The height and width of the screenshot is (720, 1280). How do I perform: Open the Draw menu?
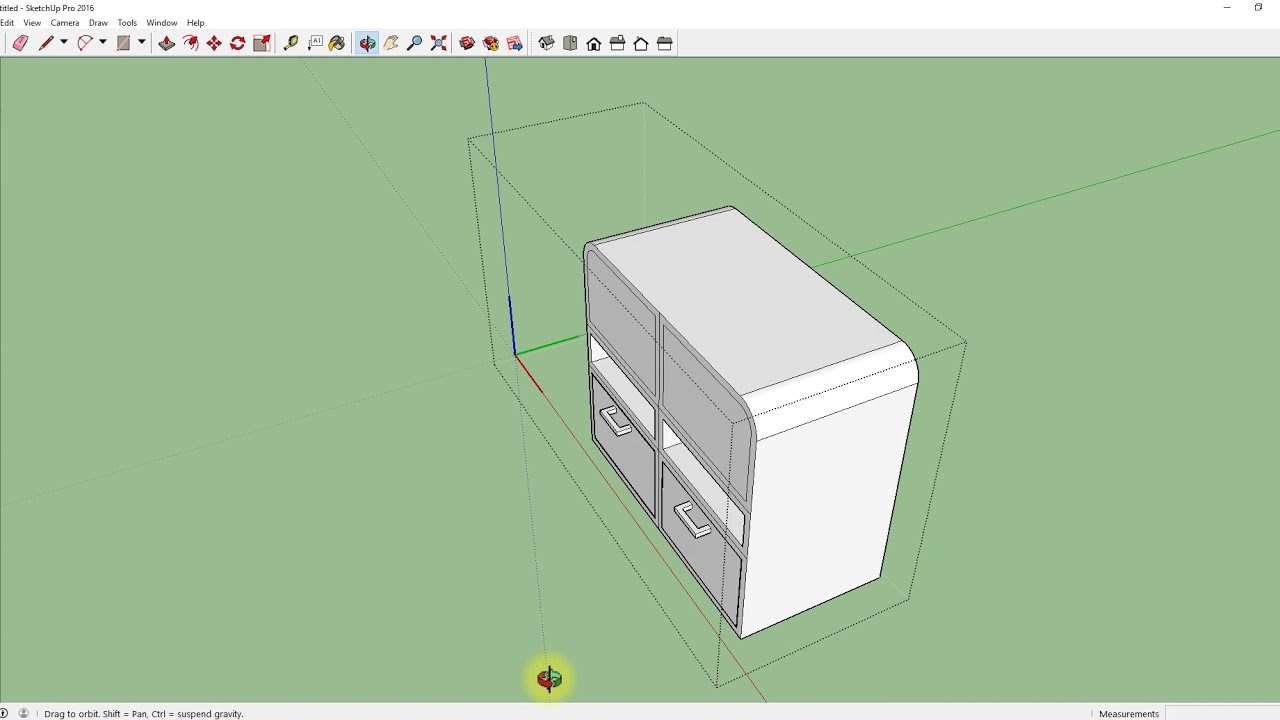(98, 22)
